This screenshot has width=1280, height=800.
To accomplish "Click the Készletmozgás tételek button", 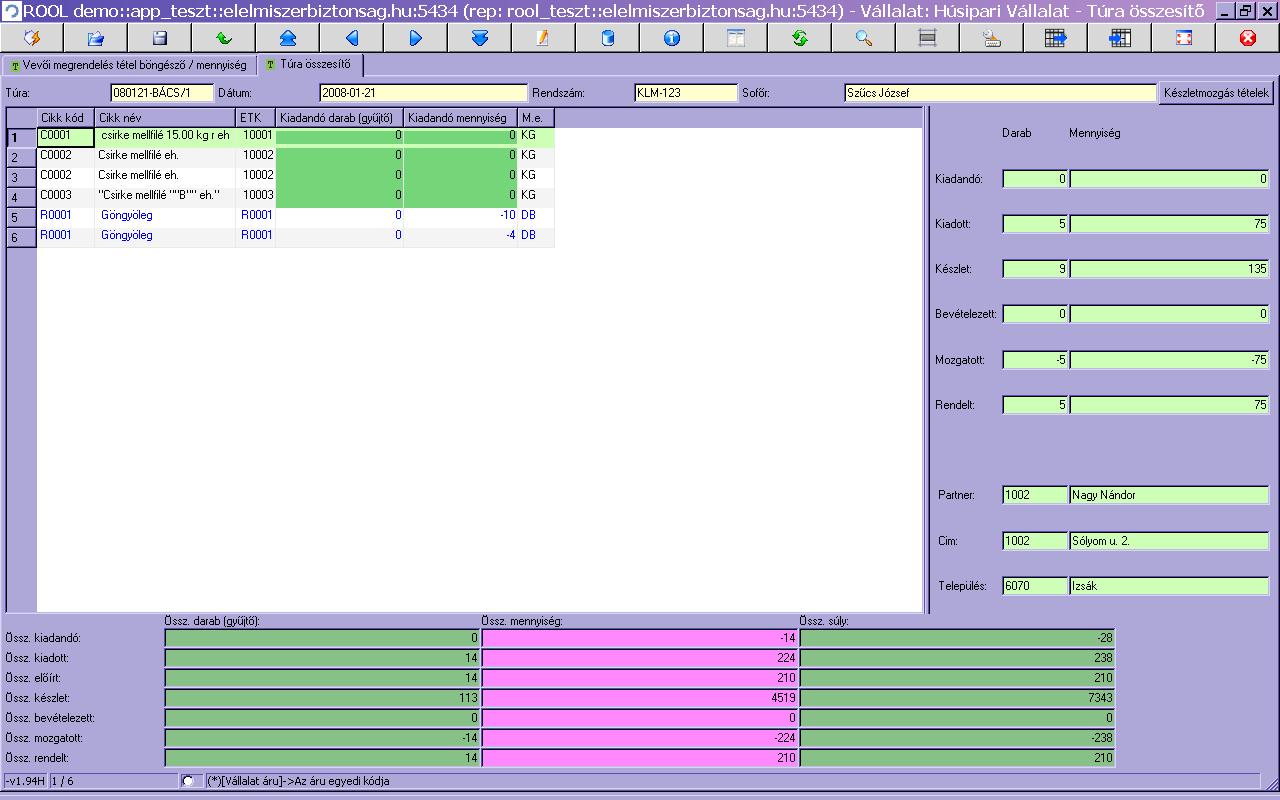I will pos(1216,93).
